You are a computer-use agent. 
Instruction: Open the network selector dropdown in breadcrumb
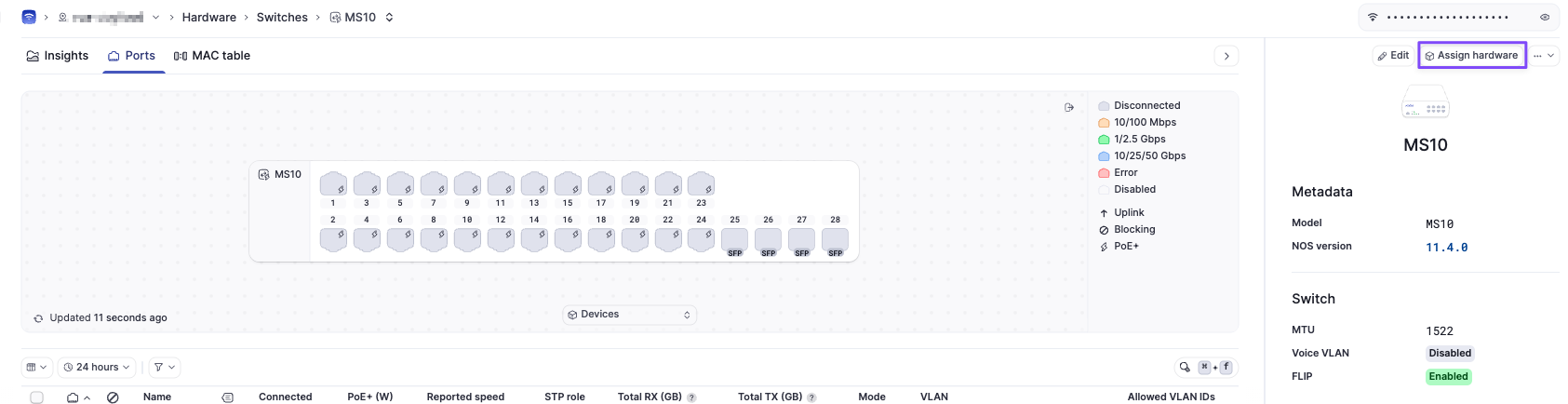[155, 17]
